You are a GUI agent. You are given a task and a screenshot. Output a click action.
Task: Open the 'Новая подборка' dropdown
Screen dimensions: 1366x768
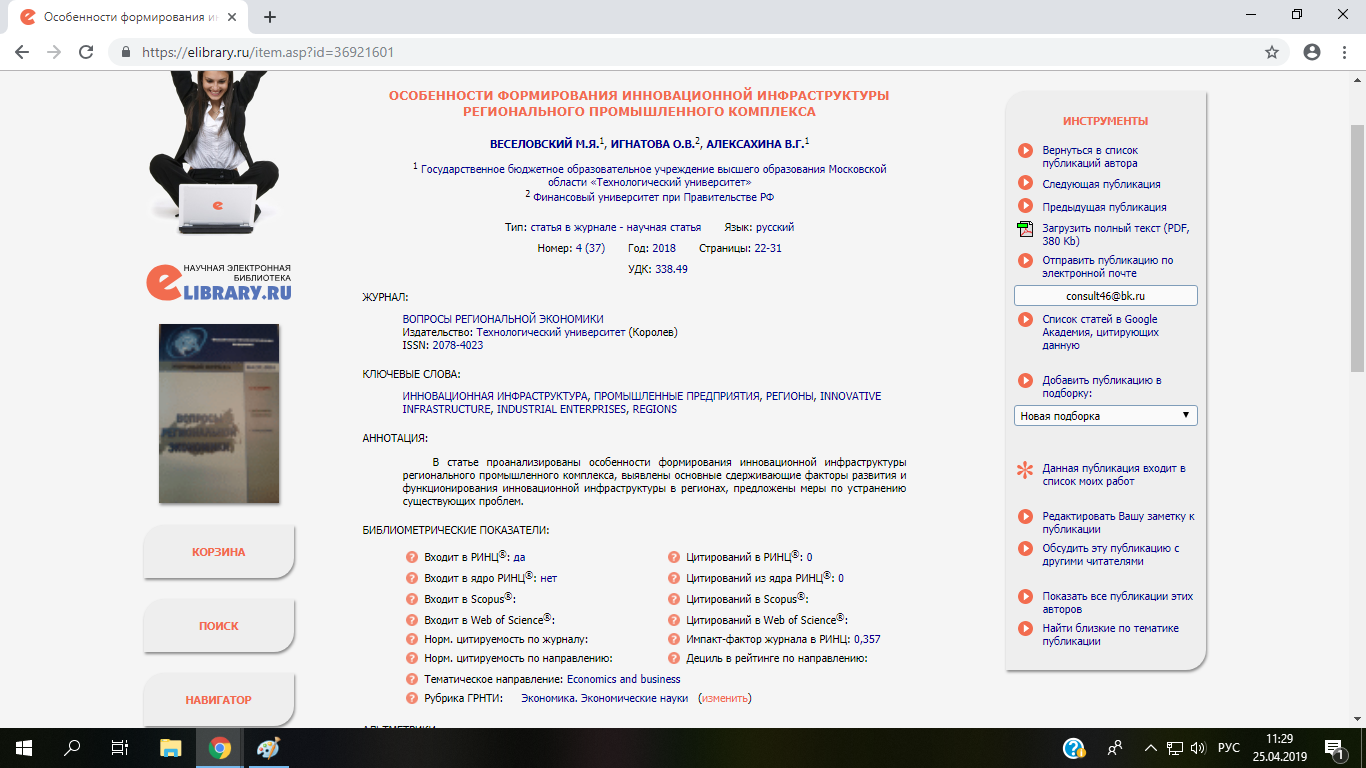pyautogui.click(x=1105, y=416)
